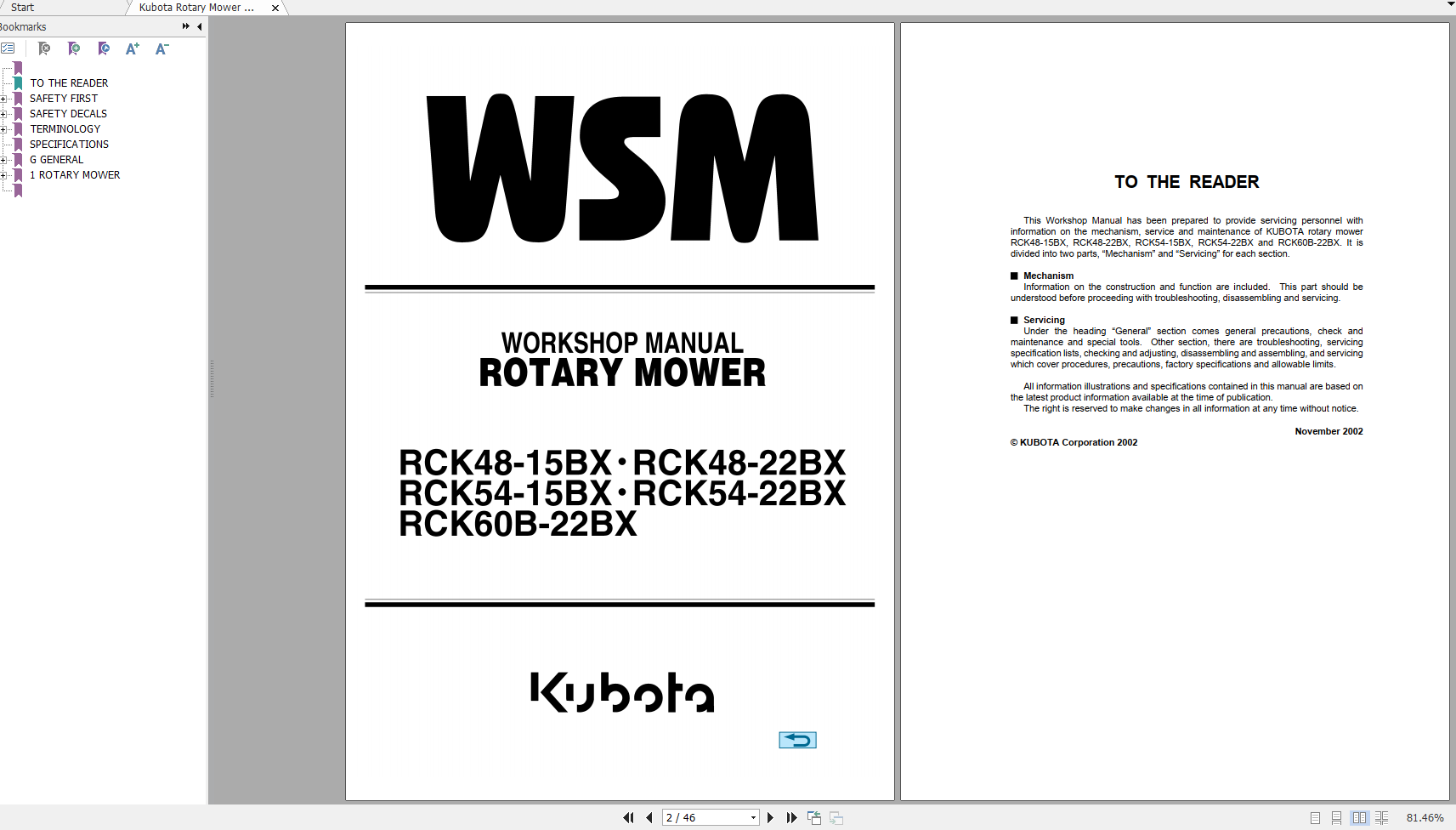
Task: Switch to continuous scrolling view mode
Action: click(1336, 817)
